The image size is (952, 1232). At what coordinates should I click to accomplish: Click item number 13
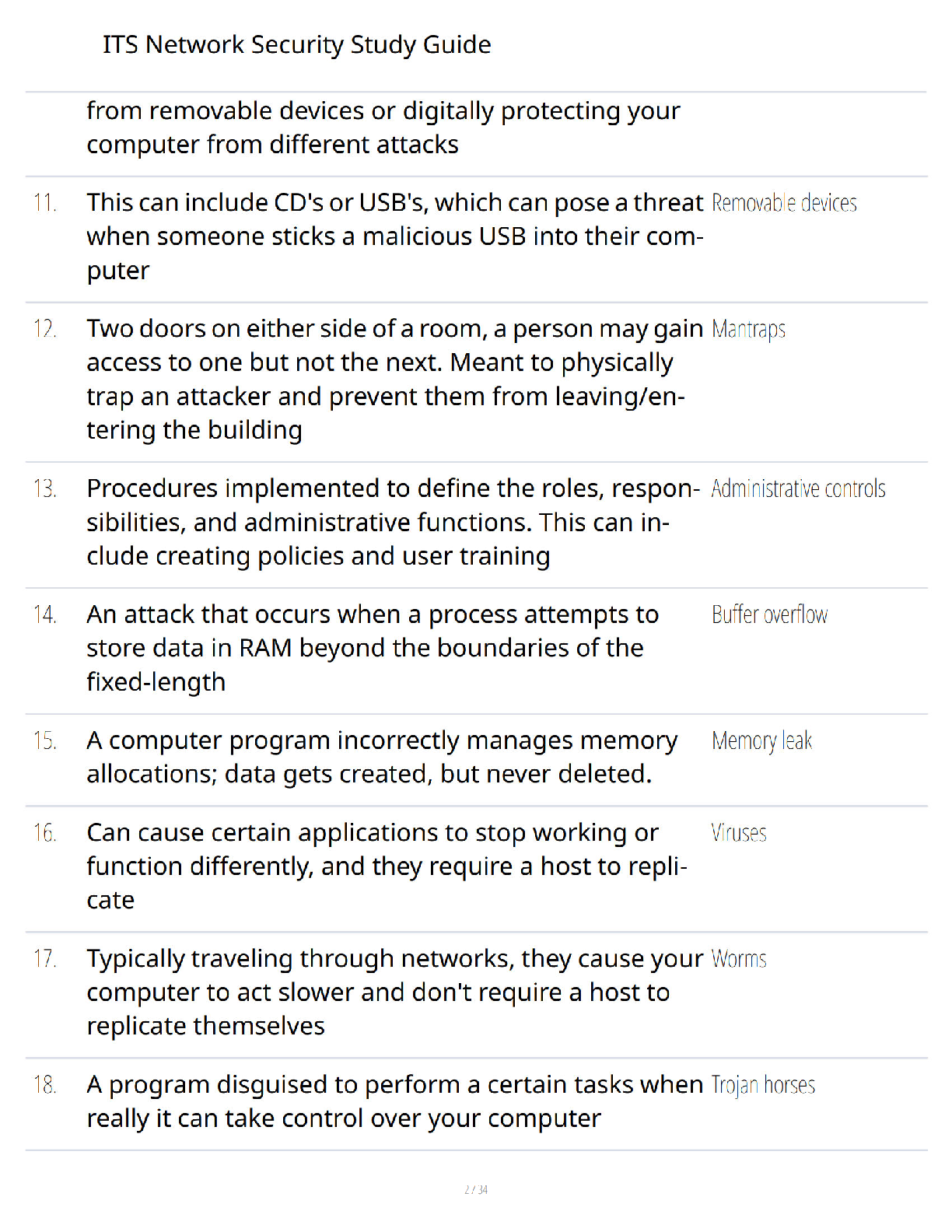pos(45,488)
